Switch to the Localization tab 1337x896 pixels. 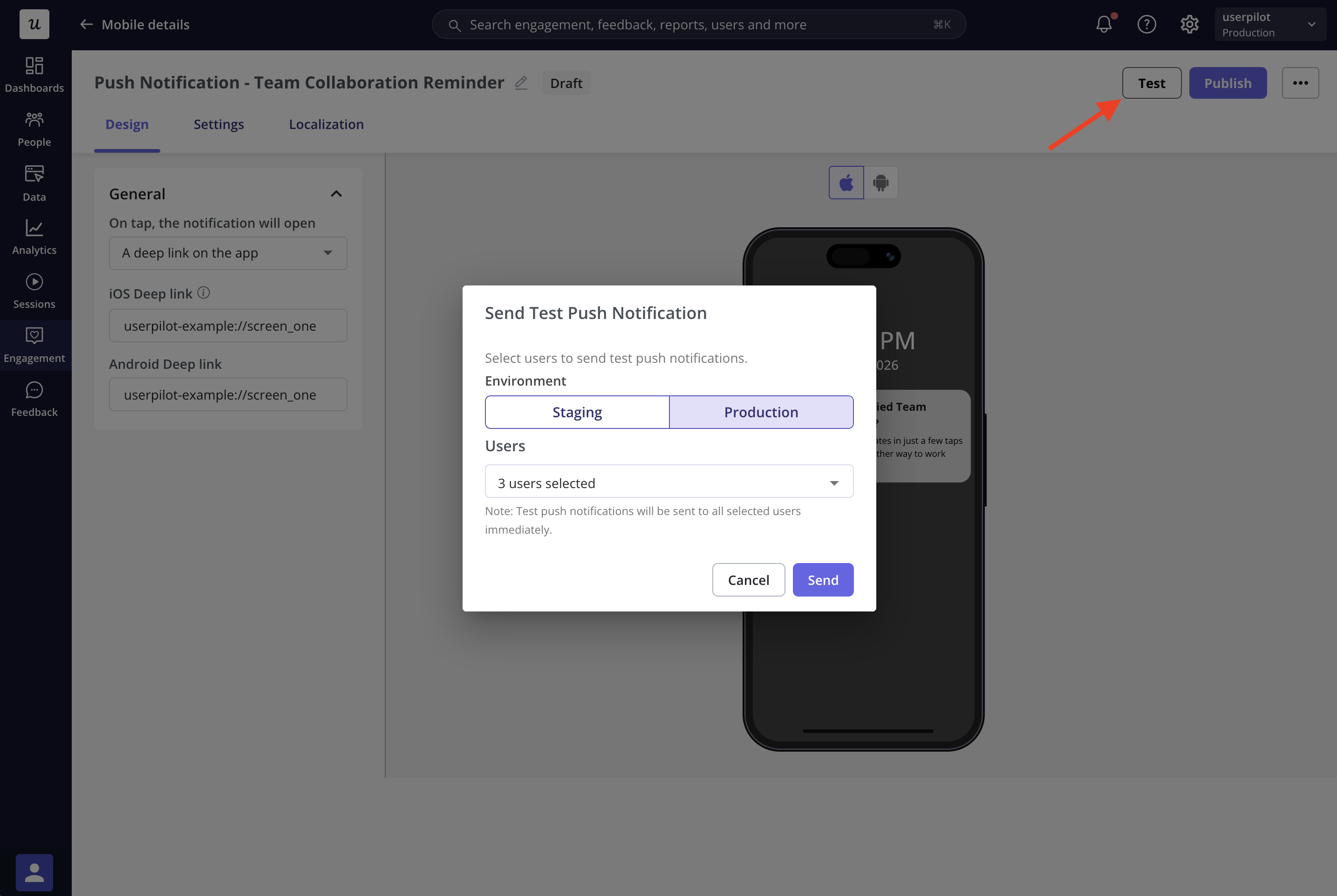click(326, 124)
